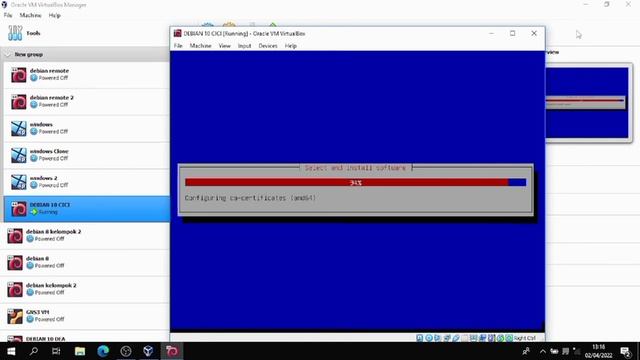640x360 pixels.
Task: Open the notification center icon
Action: click(x=625, y=351)
